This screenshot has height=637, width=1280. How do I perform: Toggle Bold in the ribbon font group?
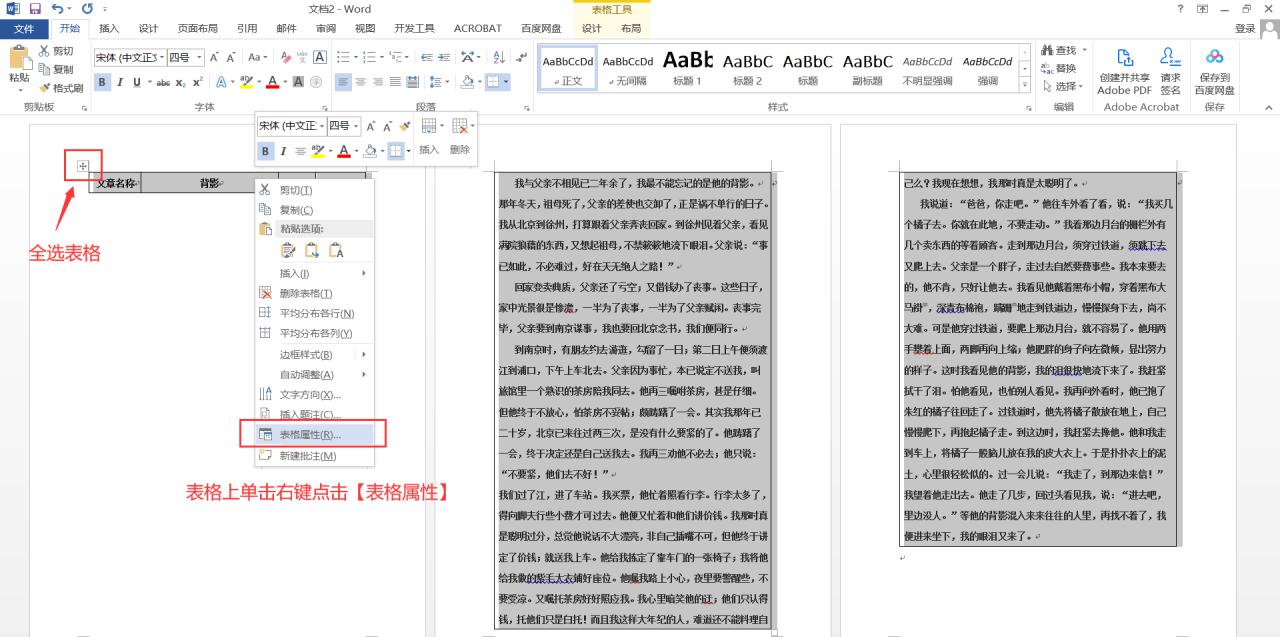103,82
